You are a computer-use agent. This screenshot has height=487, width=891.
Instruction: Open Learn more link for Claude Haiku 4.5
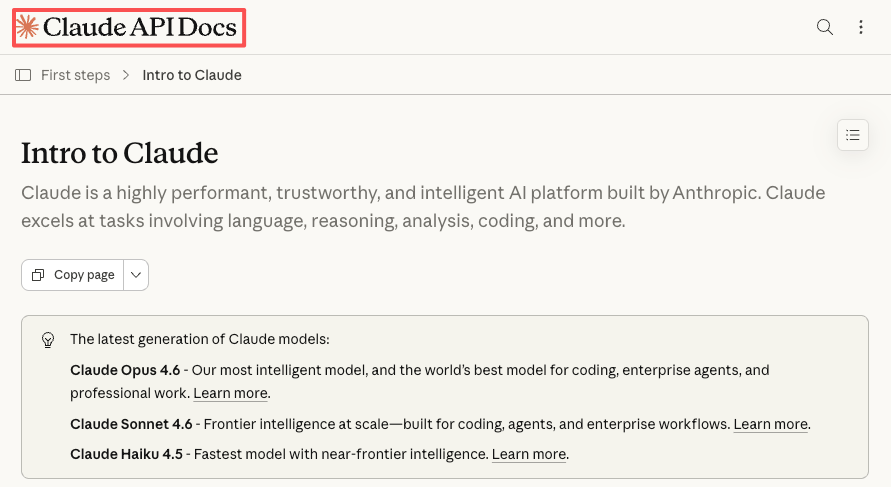(x=529, y=454)
